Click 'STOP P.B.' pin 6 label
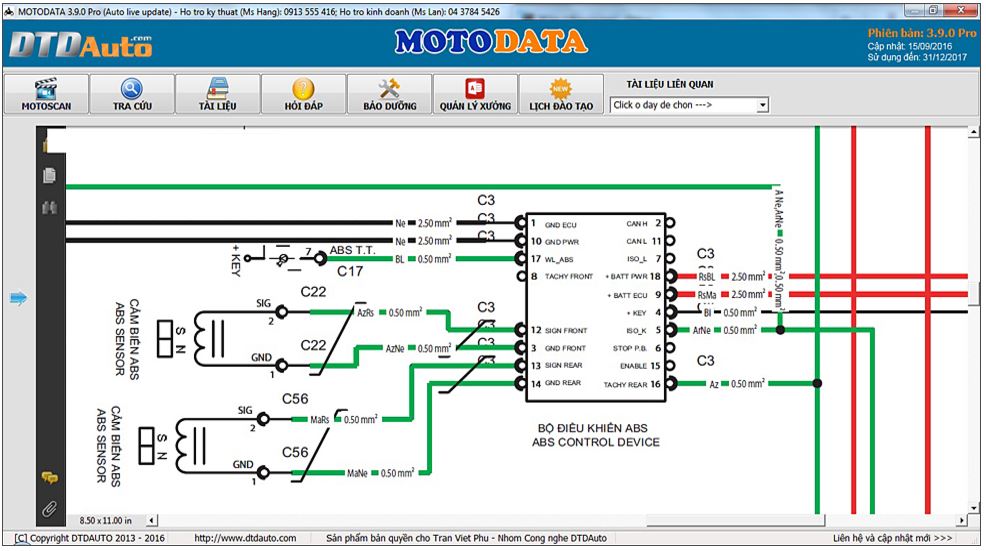This screenshot has height=551, width=986. (x=630, y=348)
